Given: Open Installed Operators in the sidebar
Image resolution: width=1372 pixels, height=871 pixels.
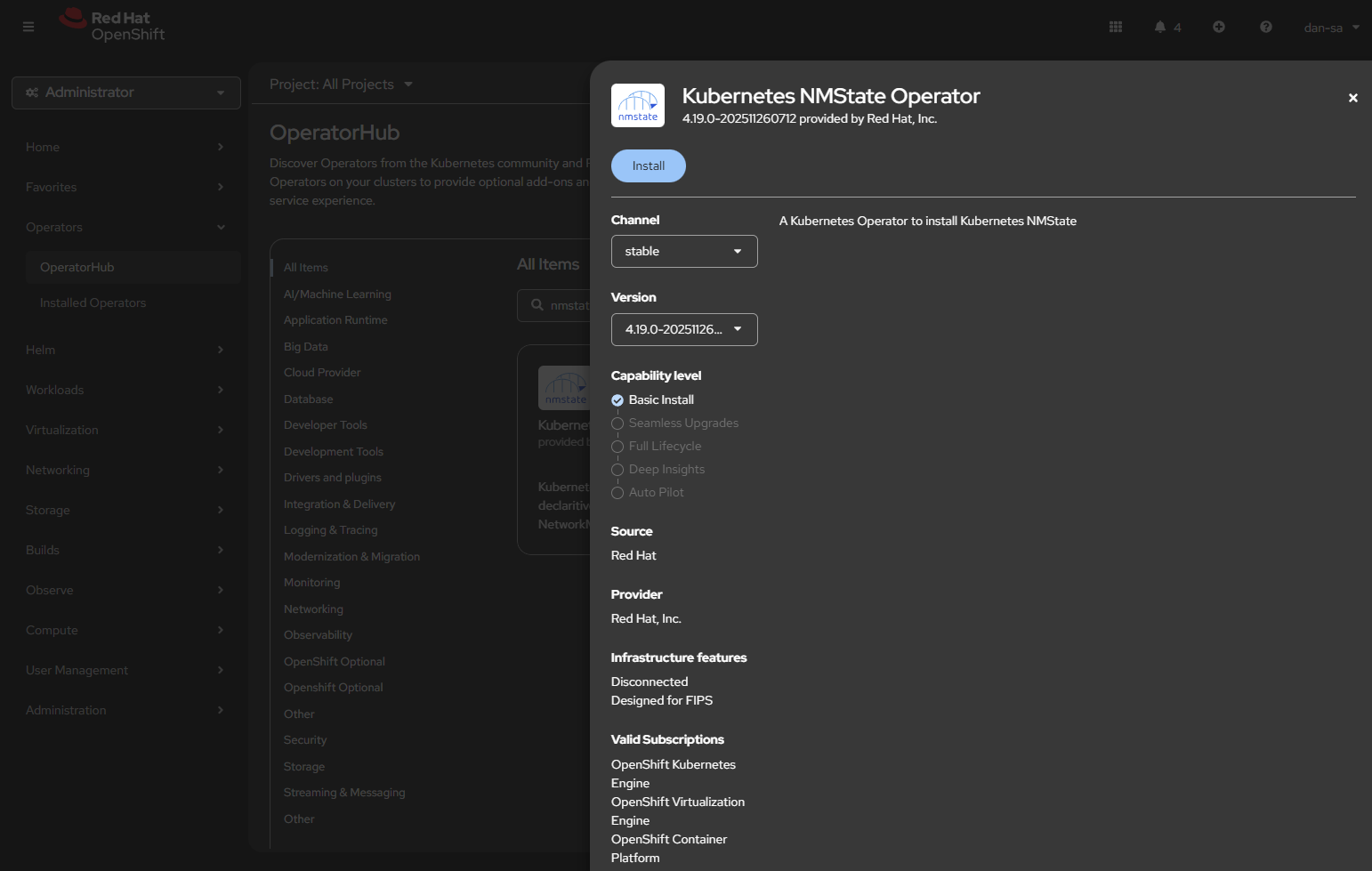Looking at the screenshot, I should [x=93, y=303].
